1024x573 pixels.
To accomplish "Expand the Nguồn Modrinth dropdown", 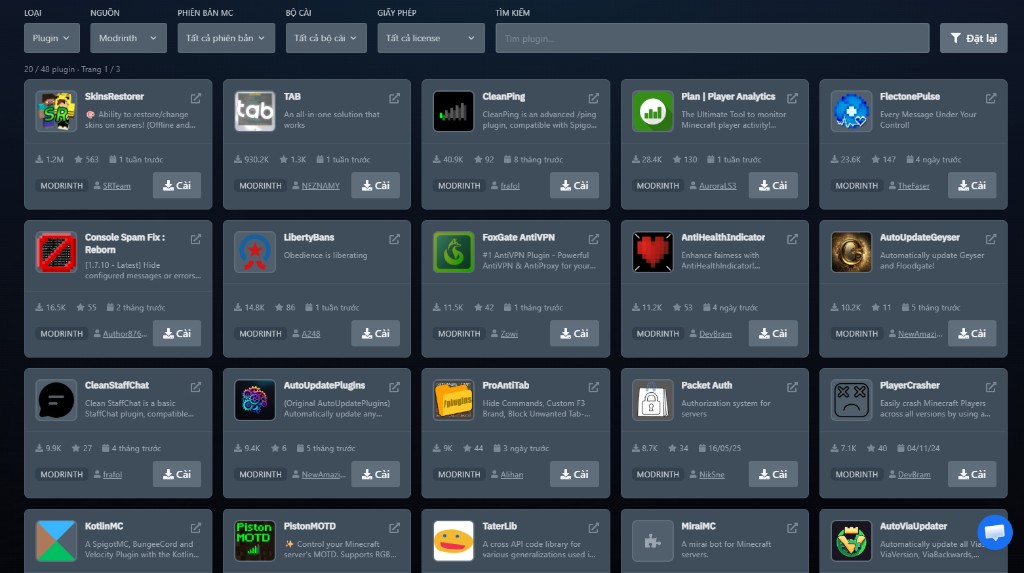I will point(128,38).
